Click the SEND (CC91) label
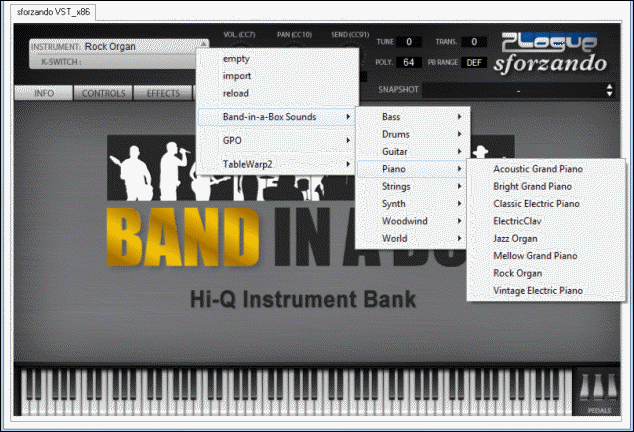The image size is (634, 432). click(350, 35)
